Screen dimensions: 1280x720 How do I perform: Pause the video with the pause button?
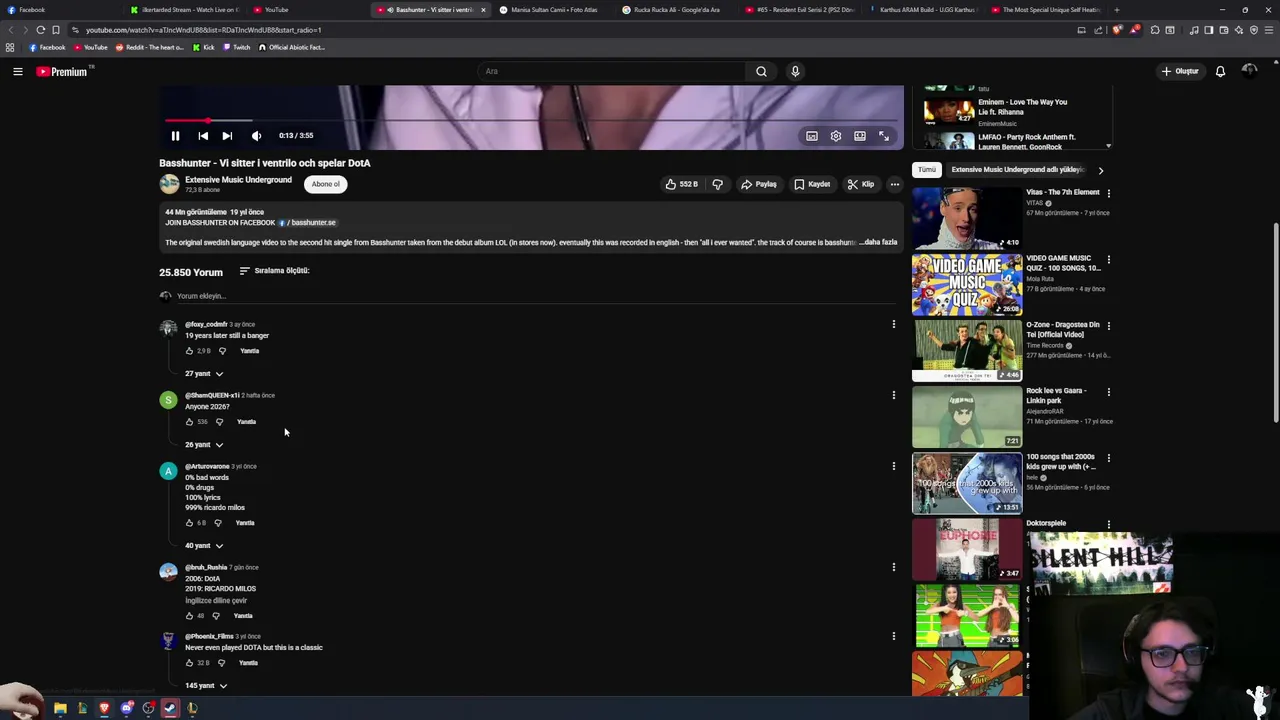click(x=175, y=136)
